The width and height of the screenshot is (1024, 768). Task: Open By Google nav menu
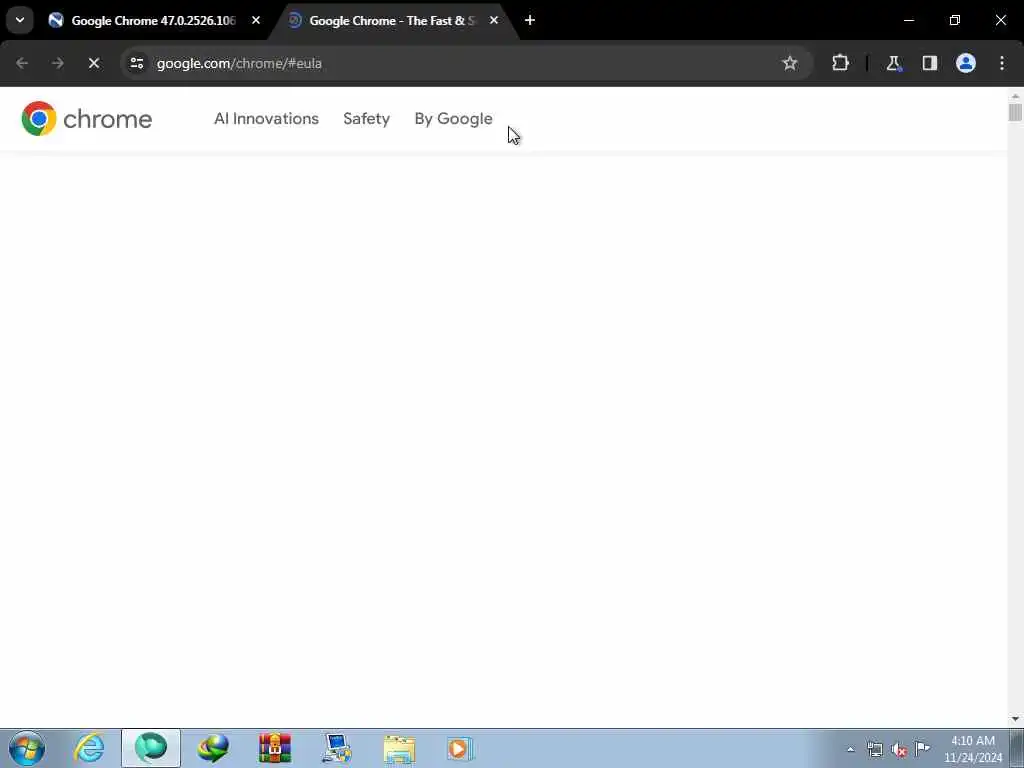(x=453, y=119)
